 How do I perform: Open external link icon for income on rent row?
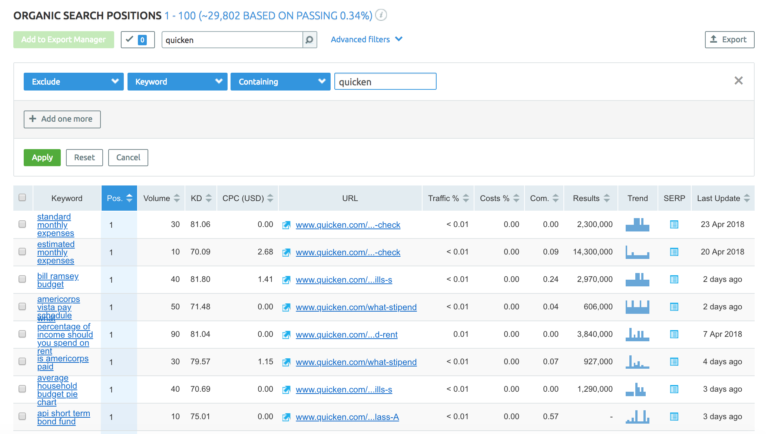286,335
